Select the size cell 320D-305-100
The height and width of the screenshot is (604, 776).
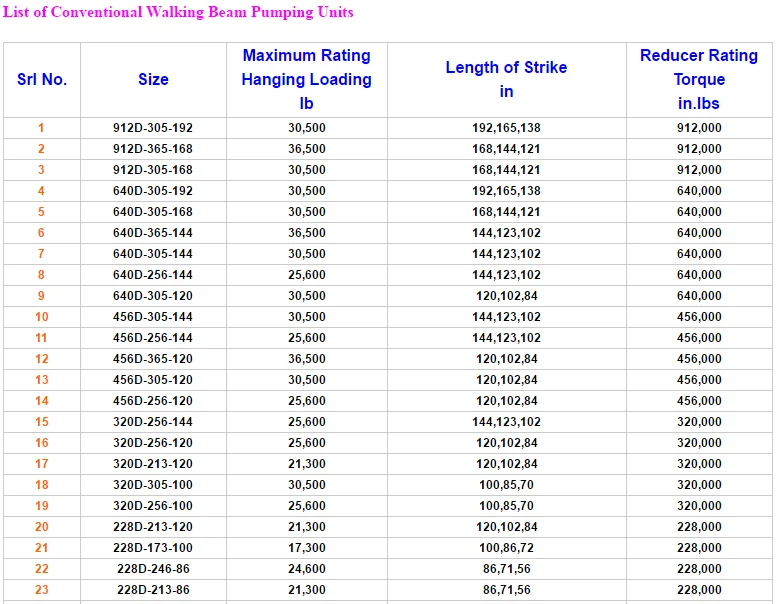[x=153, y=485]
